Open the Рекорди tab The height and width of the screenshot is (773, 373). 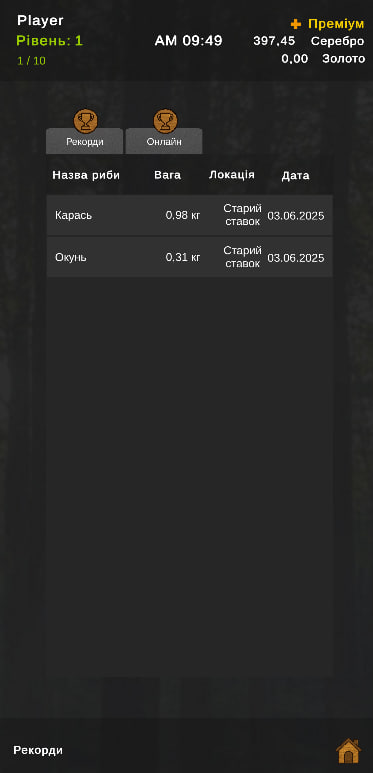[85, 141]
